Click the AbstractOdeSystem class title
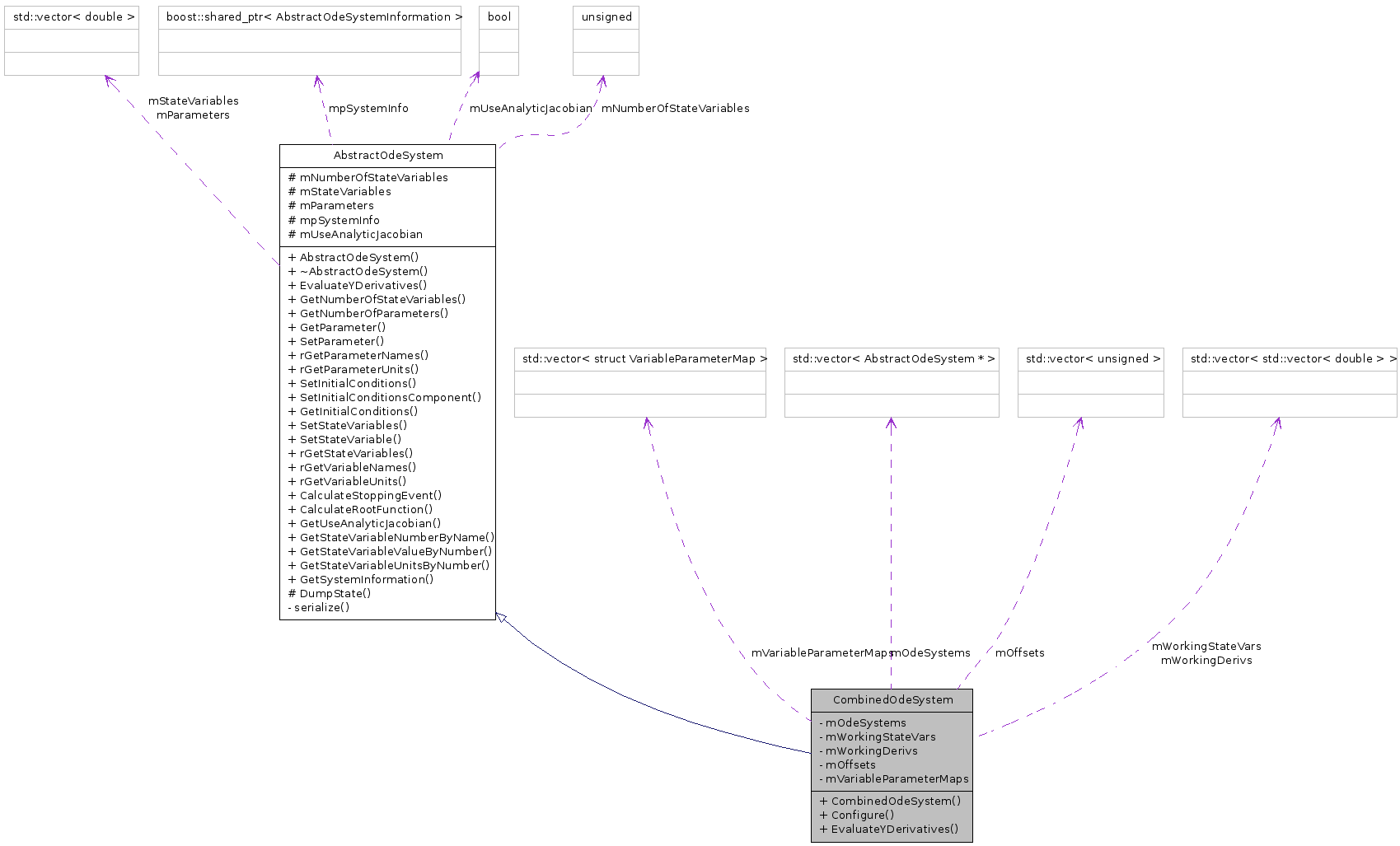Viewport: 1400px width, 846px height. click(388, 156)
